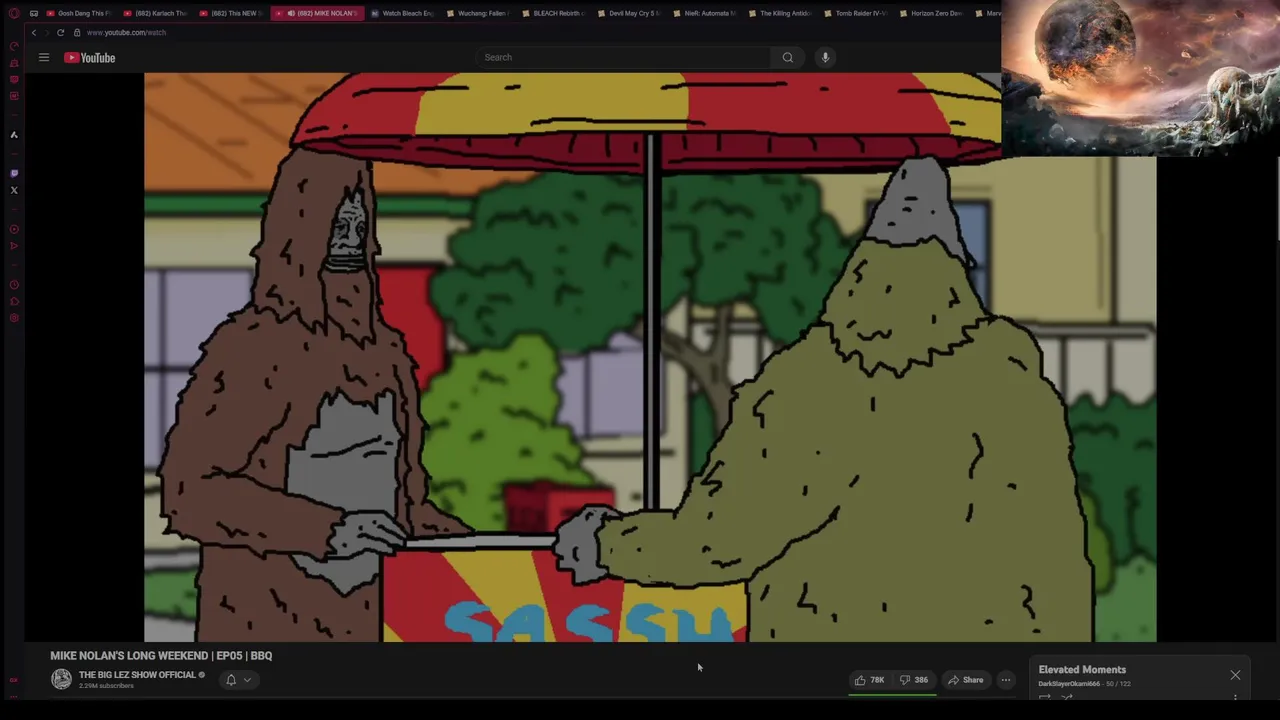The image size is (1280, 720).
Task: Toggle the subscription notification bell
Action: [x=231, y=680]
